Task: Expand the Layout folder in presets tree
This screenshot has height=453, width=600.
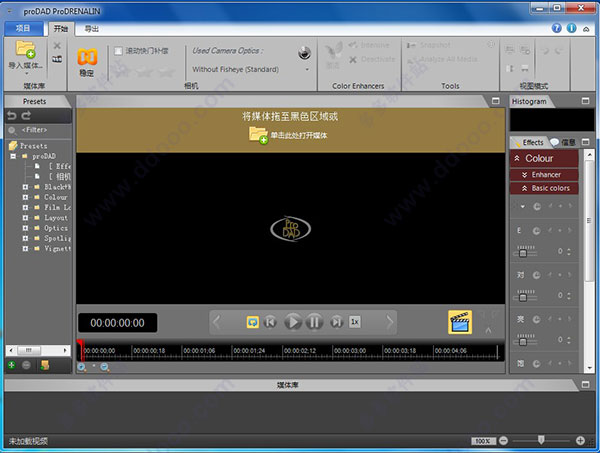Action: pyautogui.click(x=25, y=218)
